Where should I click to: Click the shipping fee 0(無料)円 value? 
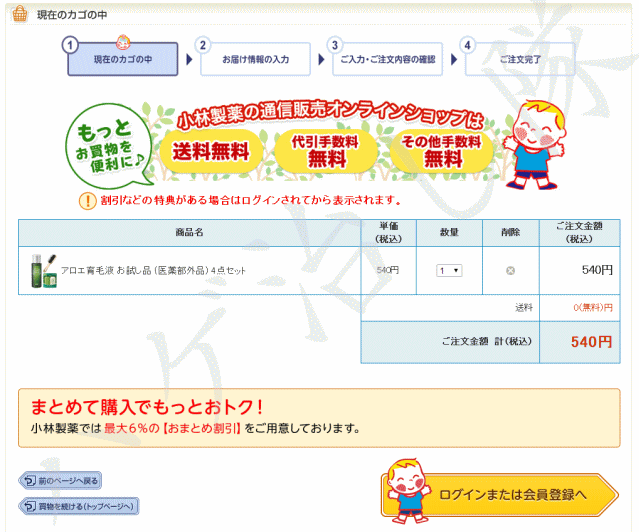tap(593, 307)
